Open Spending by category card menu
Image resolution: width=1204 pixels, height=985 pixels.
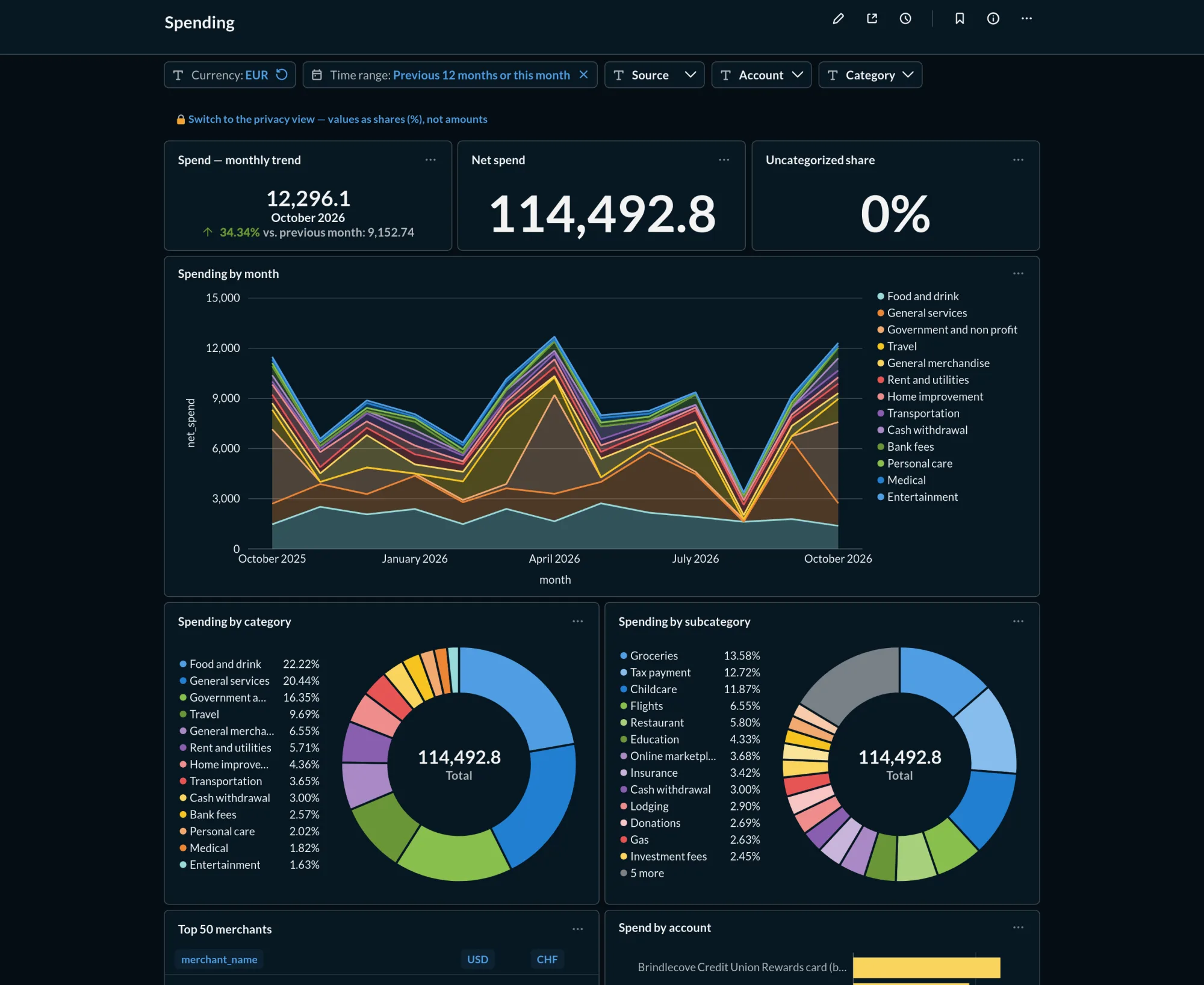pos(577,621)
